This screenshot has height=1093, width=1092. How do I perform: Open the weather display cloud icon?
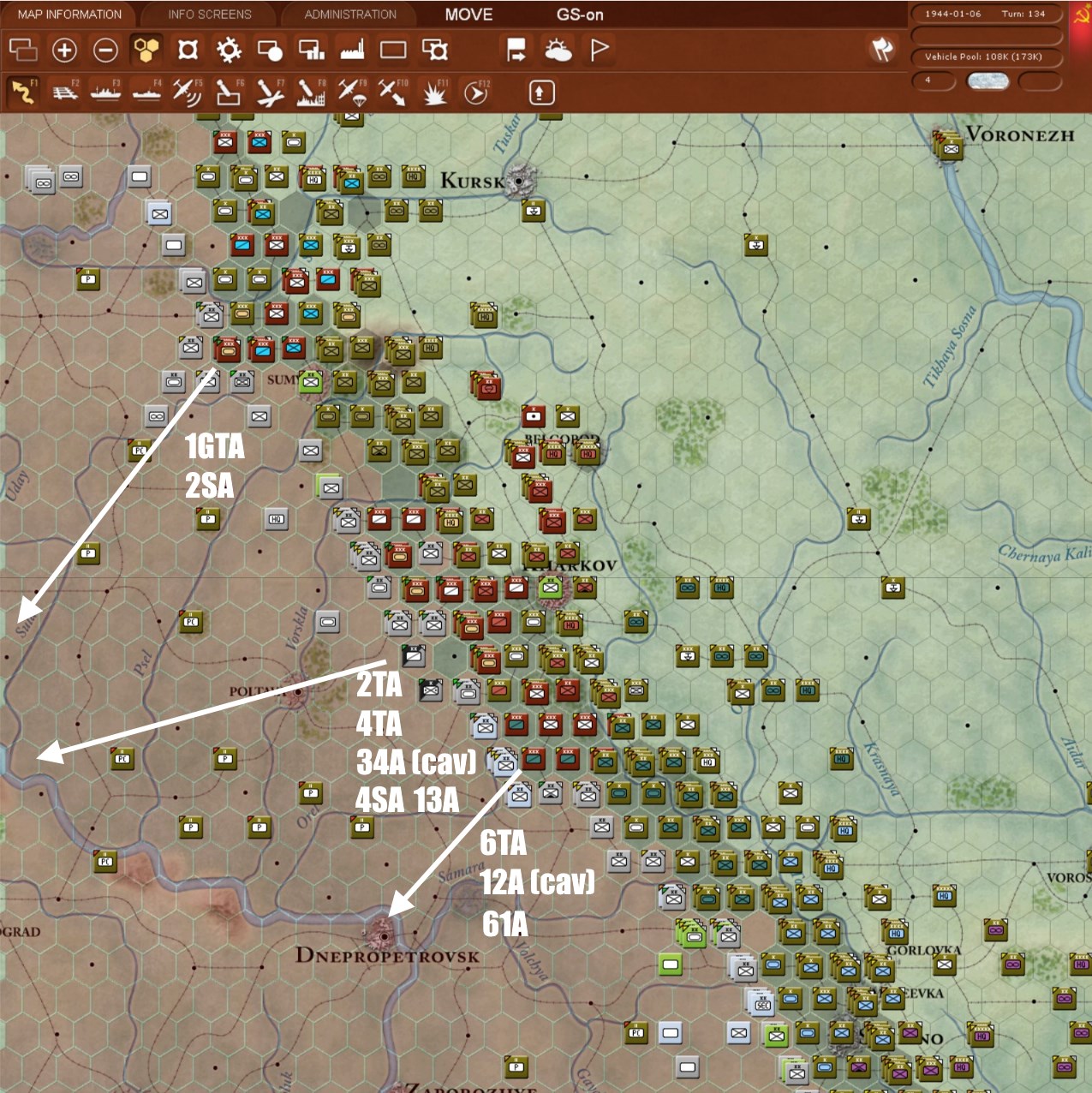[557, 50]
